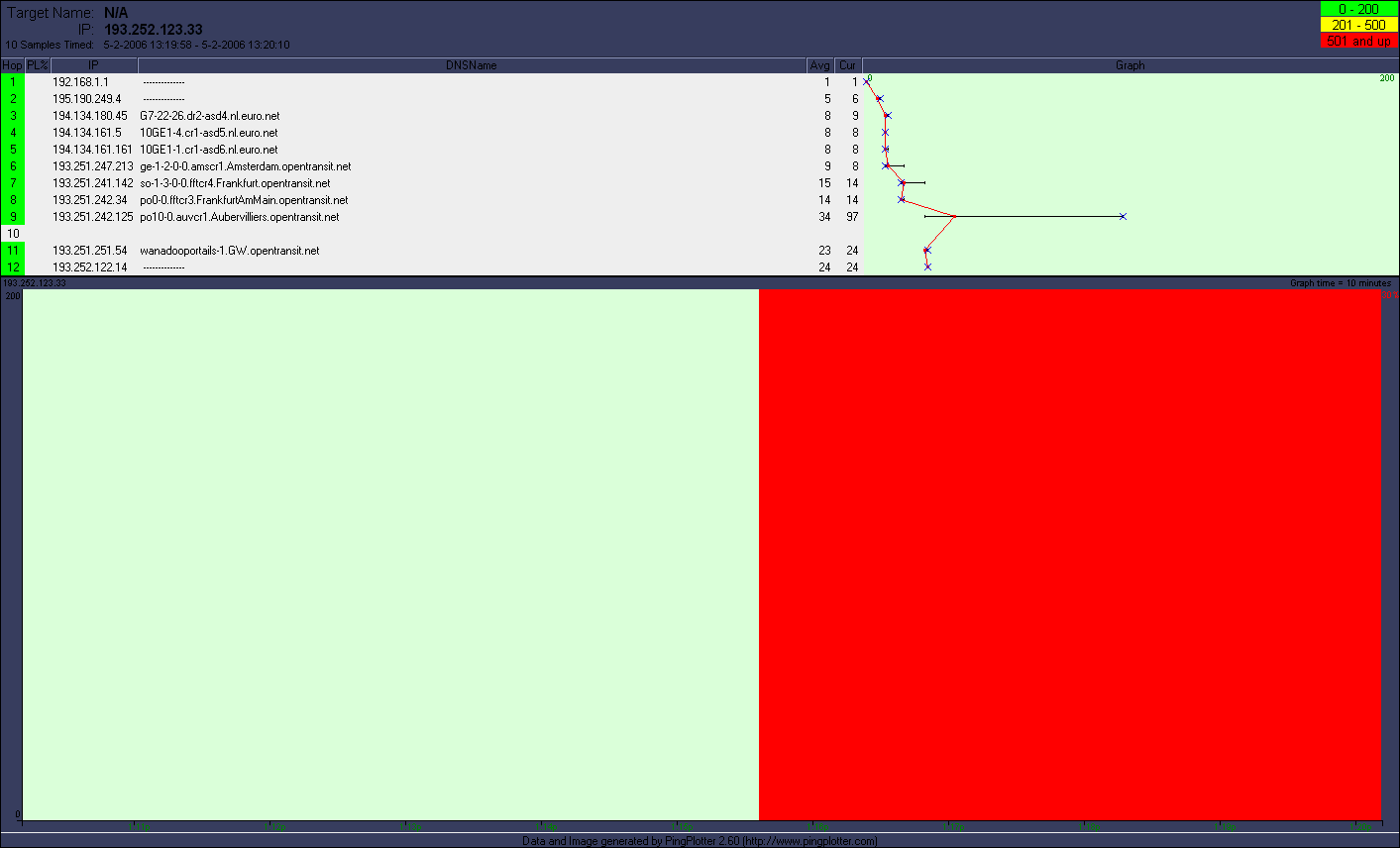Click the red 501 and up legend swatch

tap(1358, 41)
